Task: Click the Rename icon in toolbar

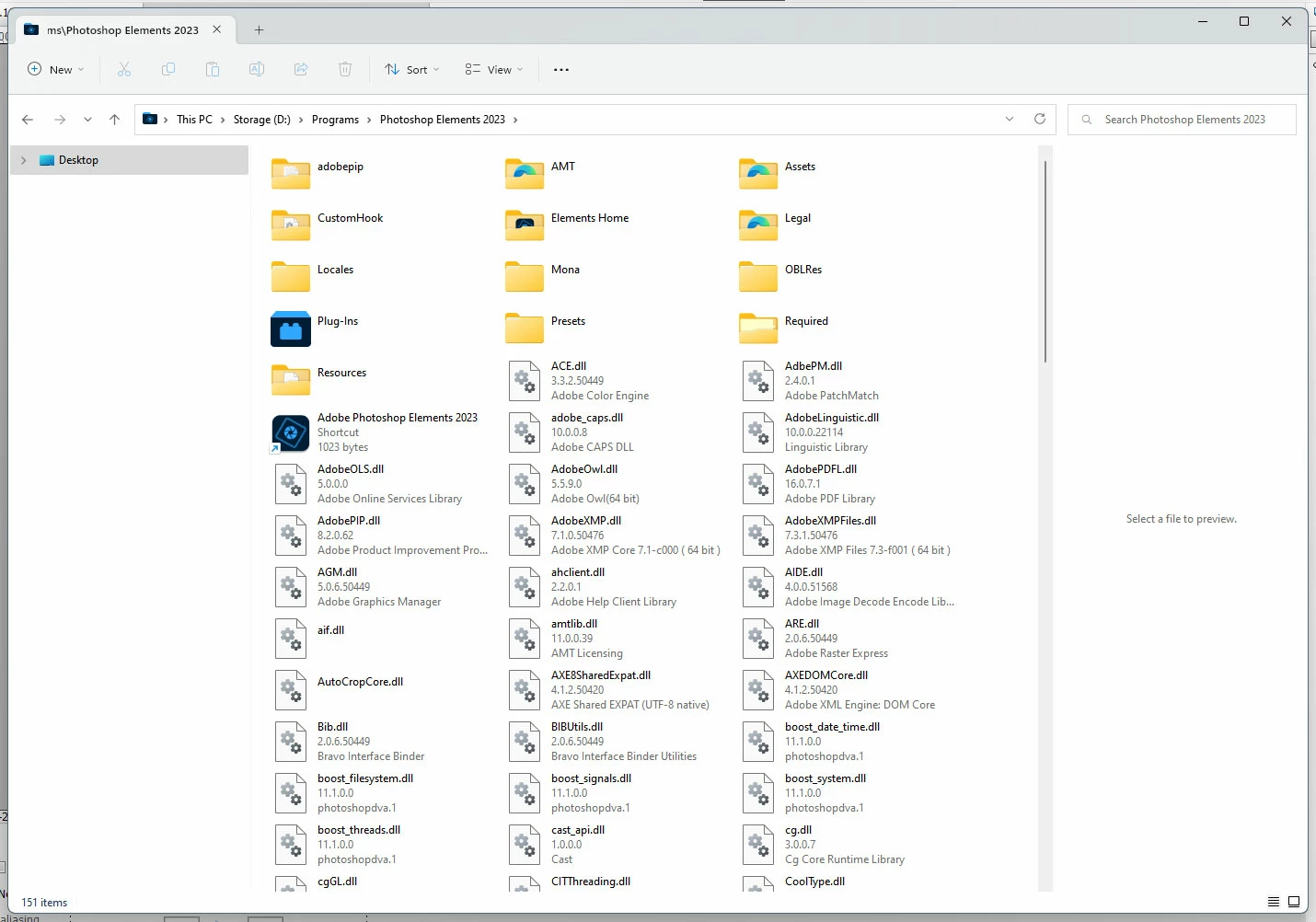Action: [257, 69]
